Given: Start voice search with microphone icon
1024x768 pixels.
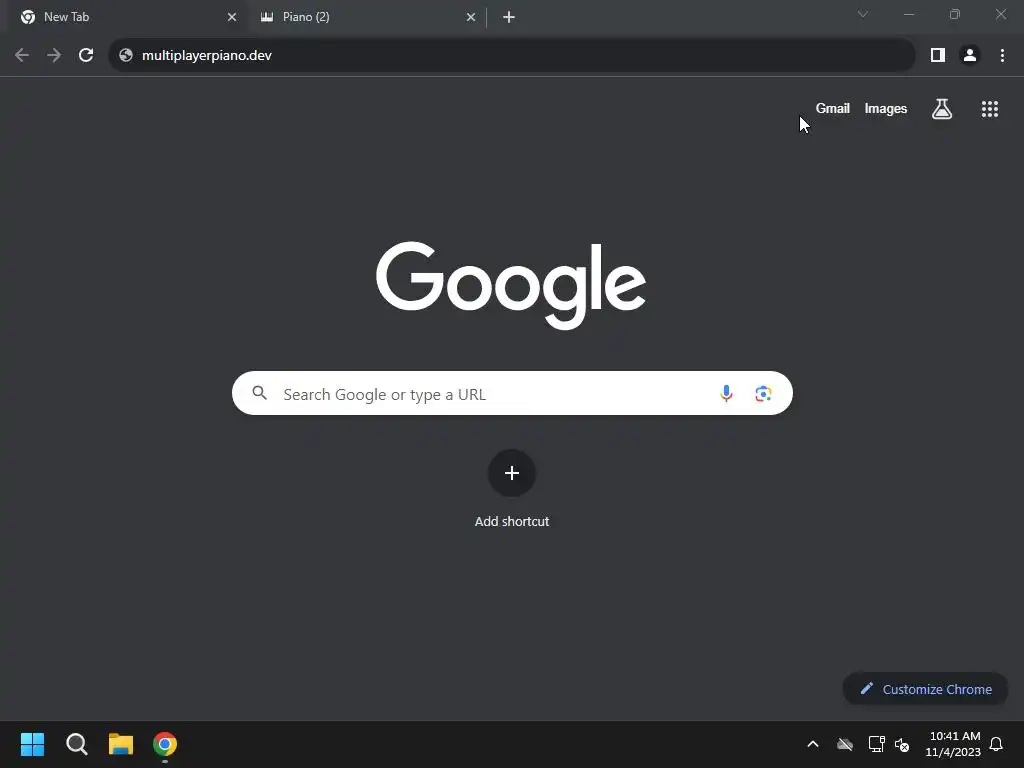Looking at the screenshot, I should pyautogui.click(x=726, y=394).
